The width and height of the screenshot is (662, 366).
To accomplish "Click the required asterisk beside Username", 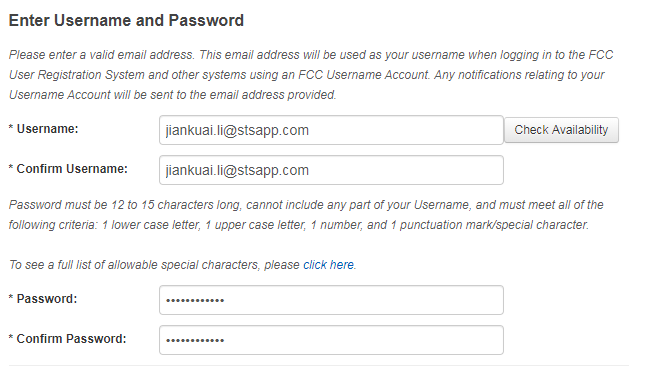I will (x=11, y=128).
